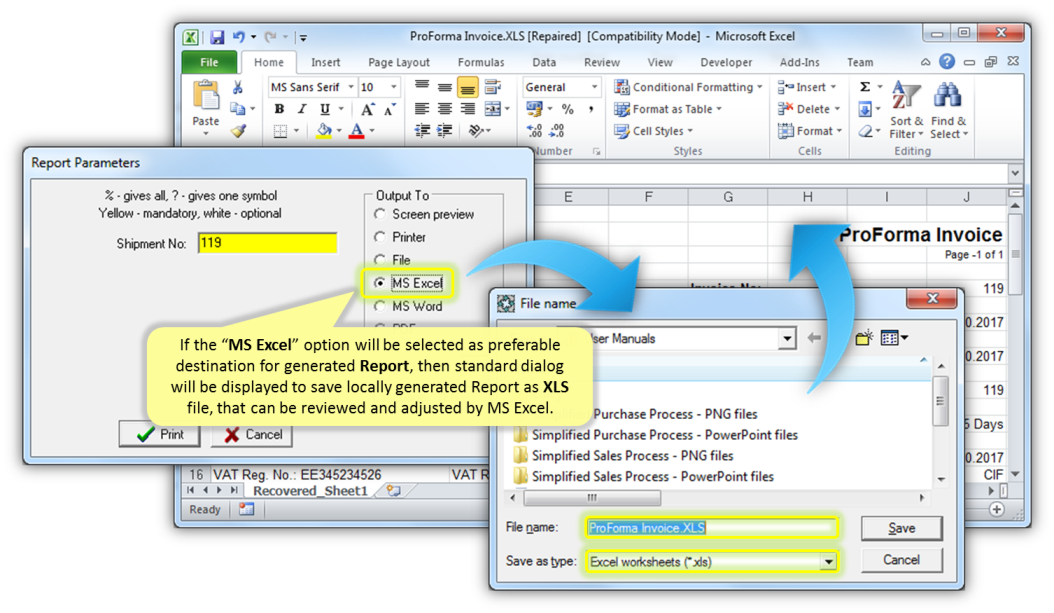
Task: Activate the Format Painter brush
Action: tap(237, 131)
